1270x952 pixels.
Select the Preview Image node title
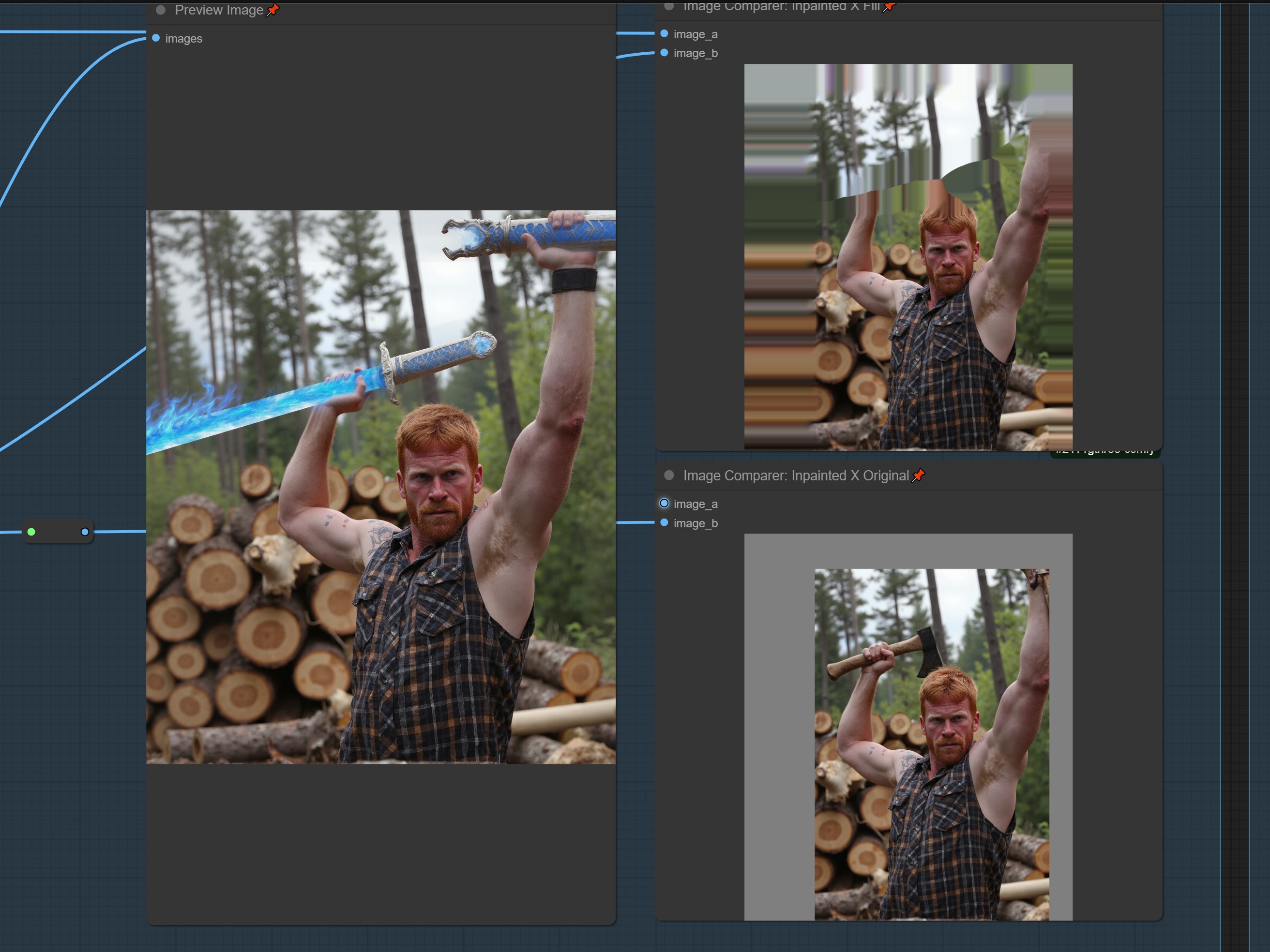[x=219, y=10]
